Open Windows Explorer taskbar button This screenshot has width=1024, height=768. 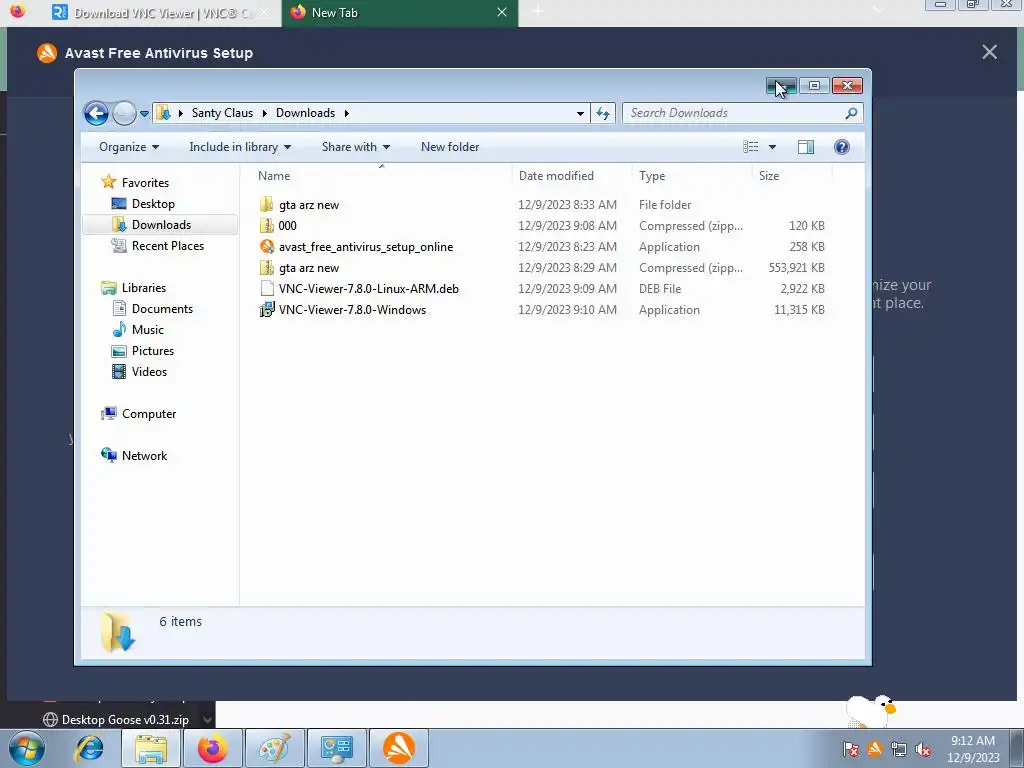coord(152,748)
